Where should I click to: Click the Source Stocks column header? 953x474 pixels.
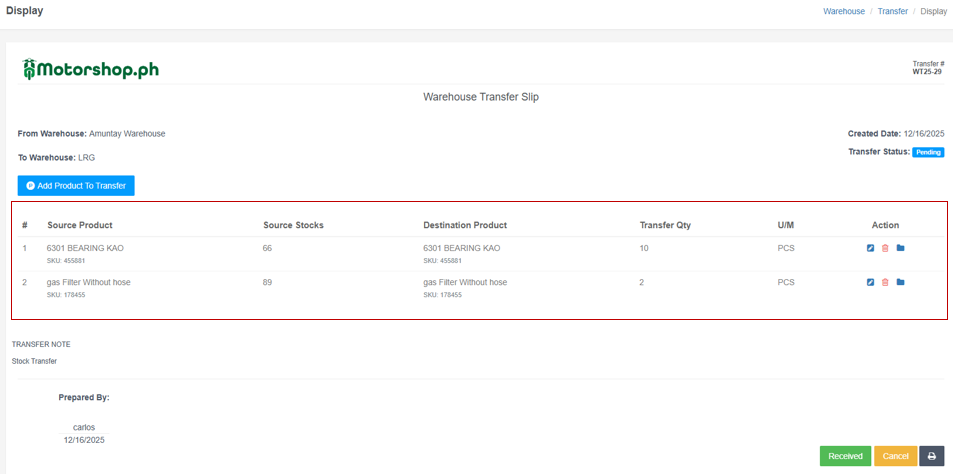click(293, 225)
